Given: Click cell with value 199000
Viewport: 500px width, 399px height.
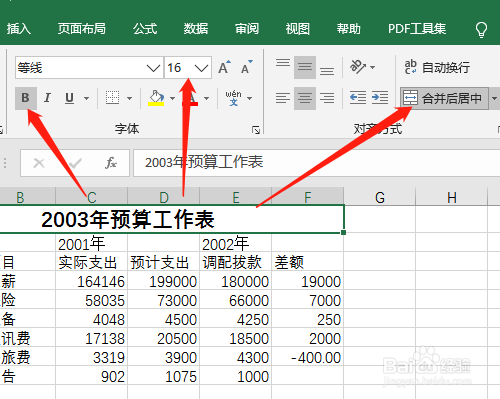Looking at the screenshot, I should 163,281.
